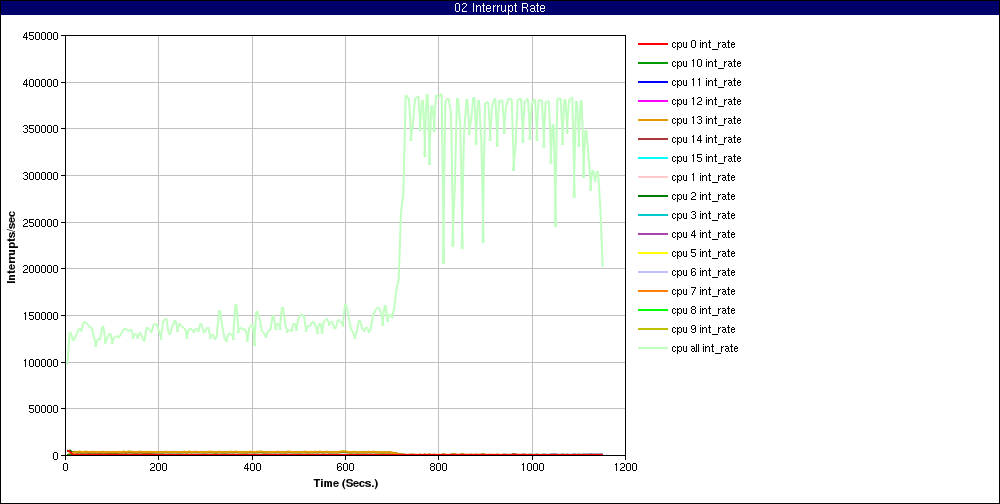Select the 'cpu 6 int_rate' legend label

pyautogui.click(x=703, y=272)
